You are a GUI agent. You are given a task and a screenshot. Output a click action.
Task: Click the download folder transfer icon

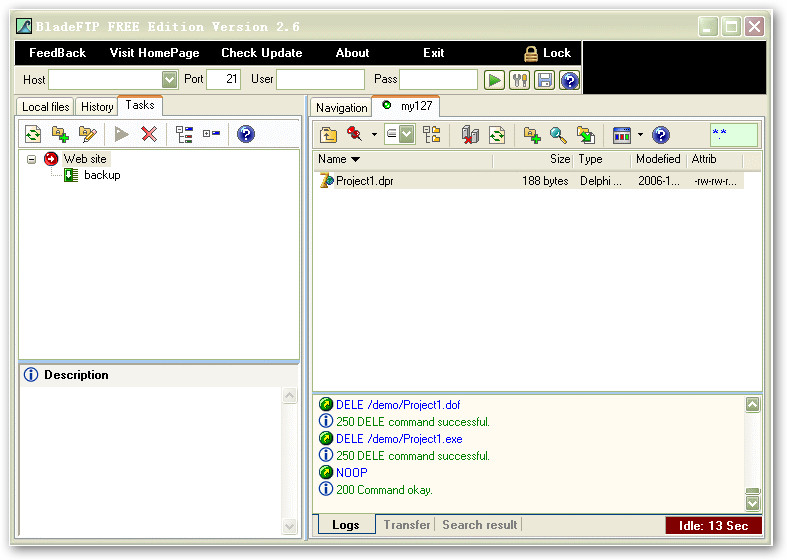pos(585,135)
